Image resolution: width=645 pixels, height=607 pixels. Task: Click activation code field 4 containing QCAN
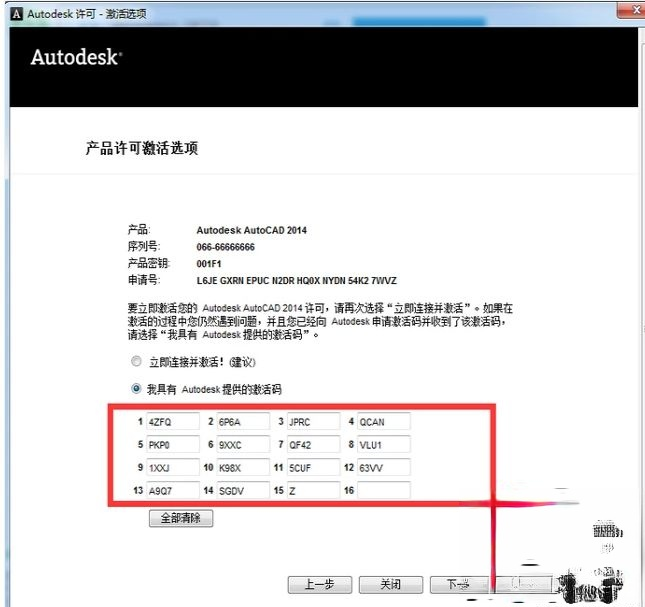click(x=384, y=422)
